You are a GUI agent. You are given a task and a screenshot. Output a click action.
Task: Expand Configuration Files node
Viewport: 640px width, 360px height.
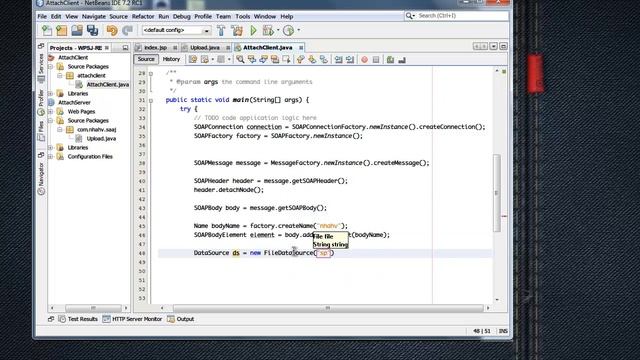(x=51, y=156)
